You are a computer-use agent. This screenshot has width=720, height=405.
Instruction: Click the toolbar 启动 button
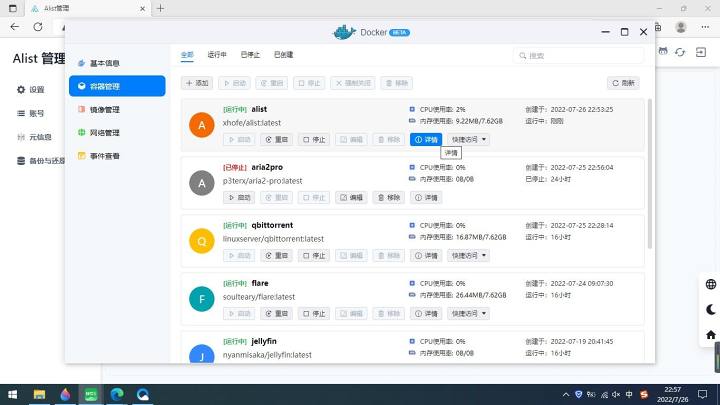(235, 83)
